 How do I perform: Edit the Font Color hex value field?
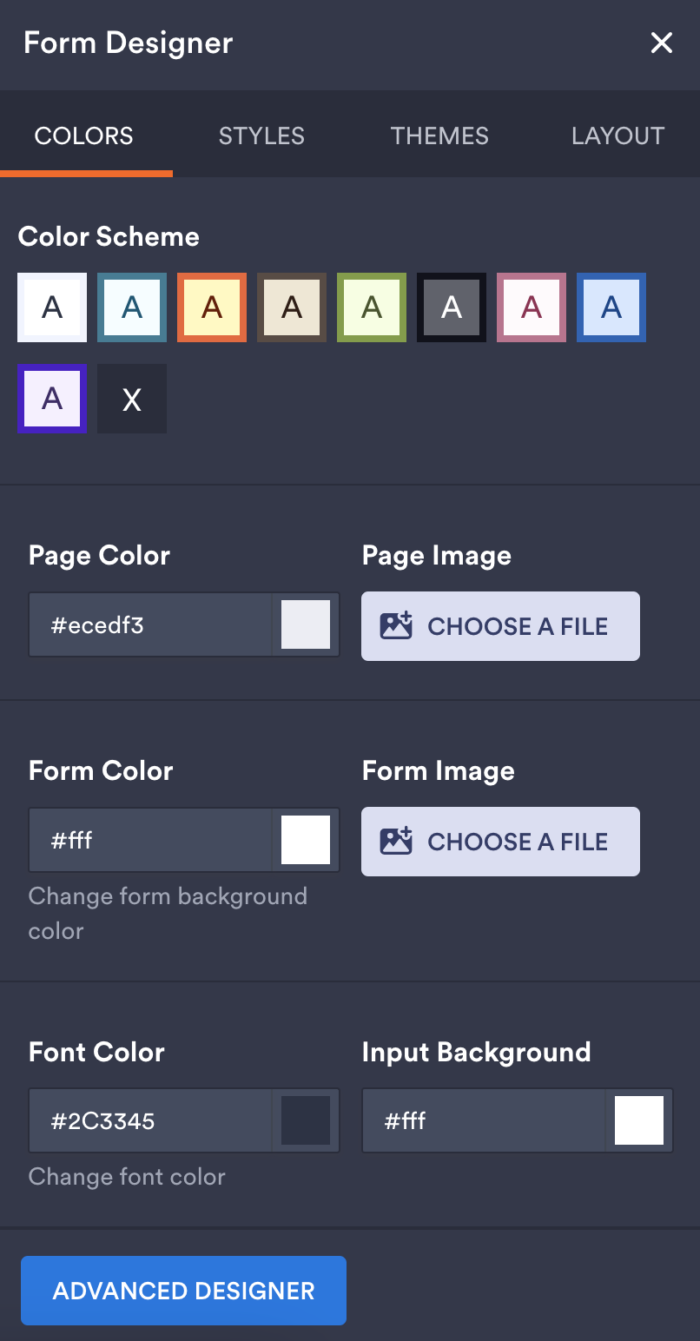point(150,1120)
